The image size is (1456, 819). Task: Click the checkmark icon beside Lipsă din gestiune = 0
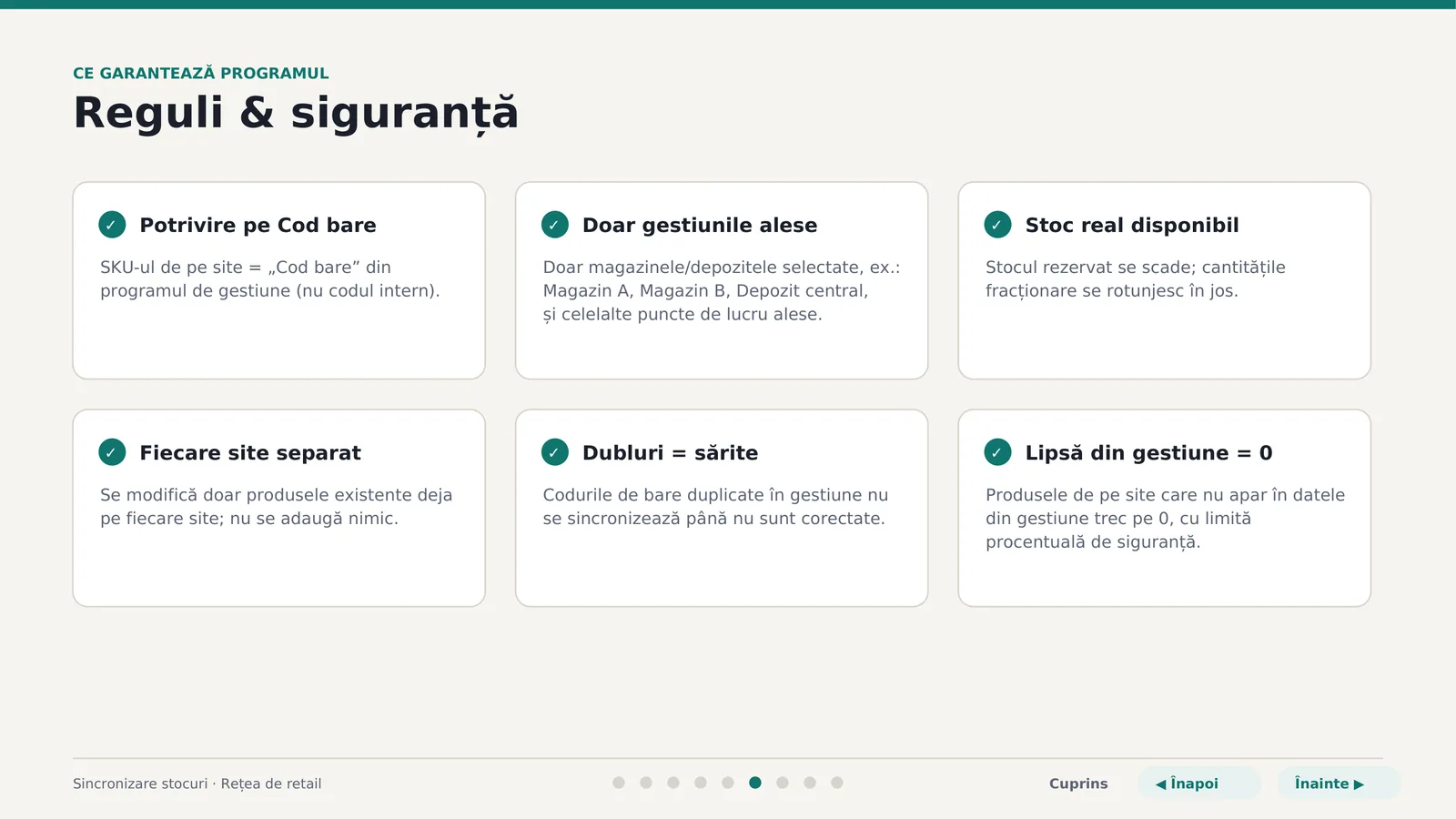click(x=997, y=452)
